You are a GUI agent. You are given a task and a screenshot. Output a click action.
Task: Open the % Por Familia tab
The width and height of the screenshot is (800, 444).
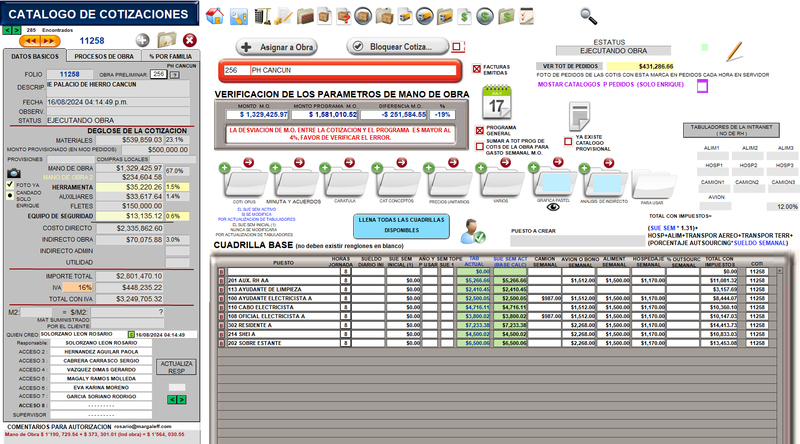[173, 56]
